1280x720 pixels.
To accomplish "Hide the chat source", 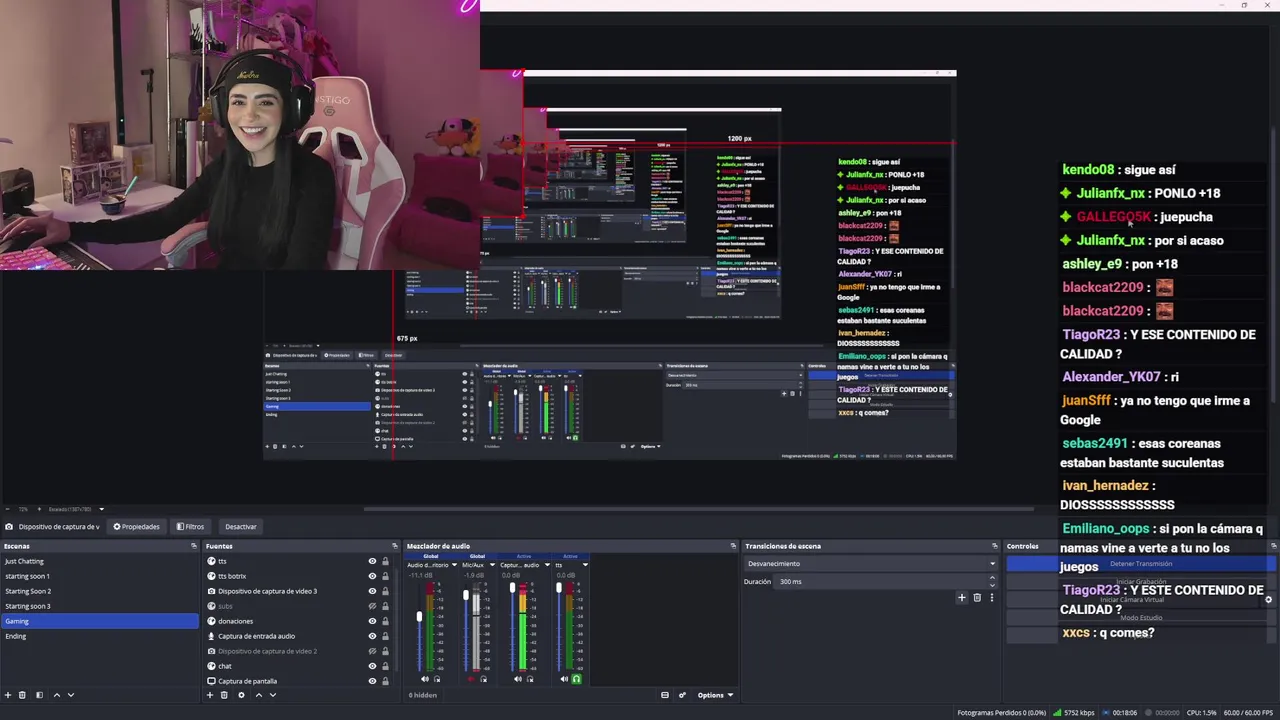I will [372, 666].
